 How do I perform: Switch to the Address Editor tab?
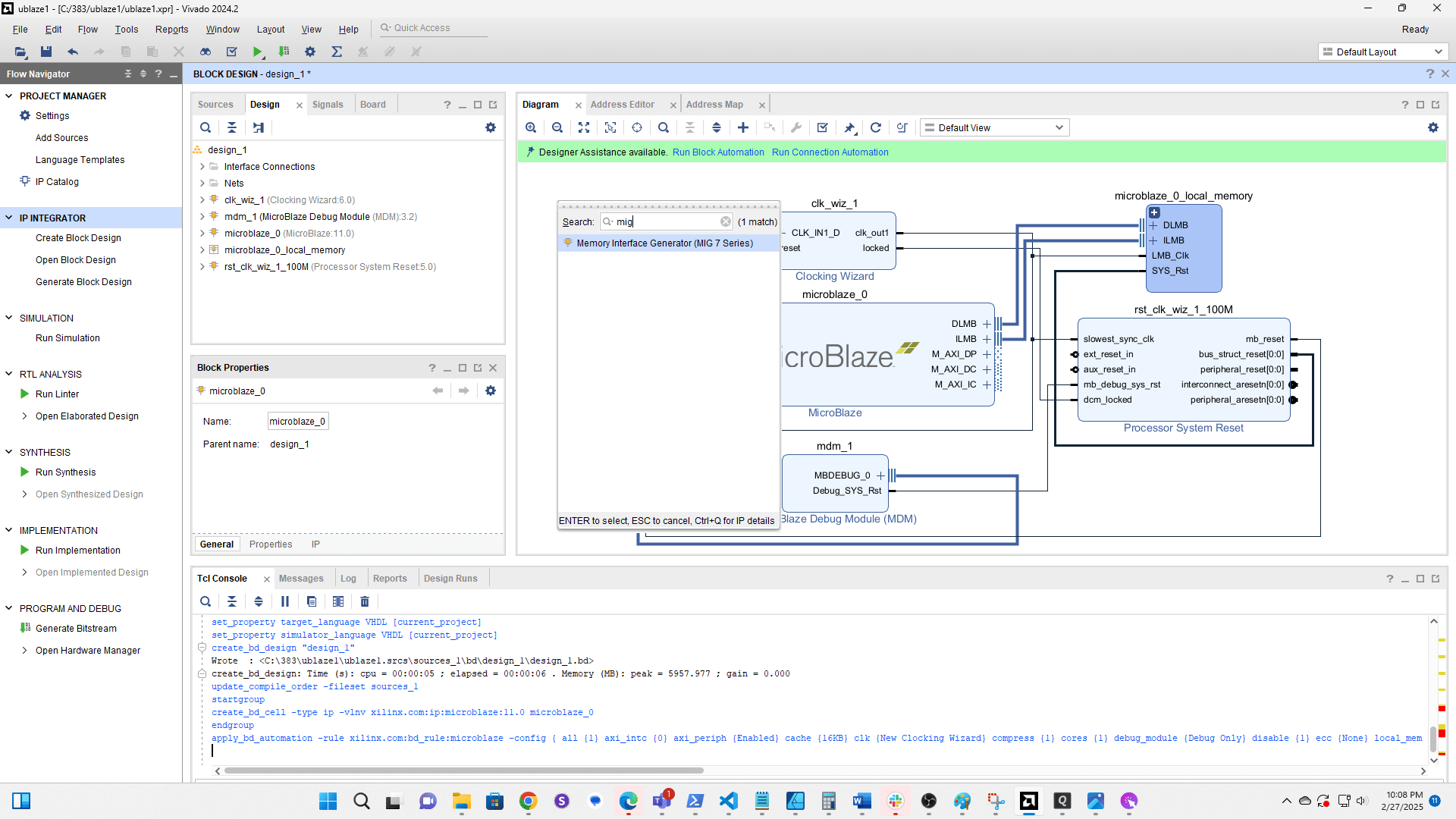tap(623, 104)
